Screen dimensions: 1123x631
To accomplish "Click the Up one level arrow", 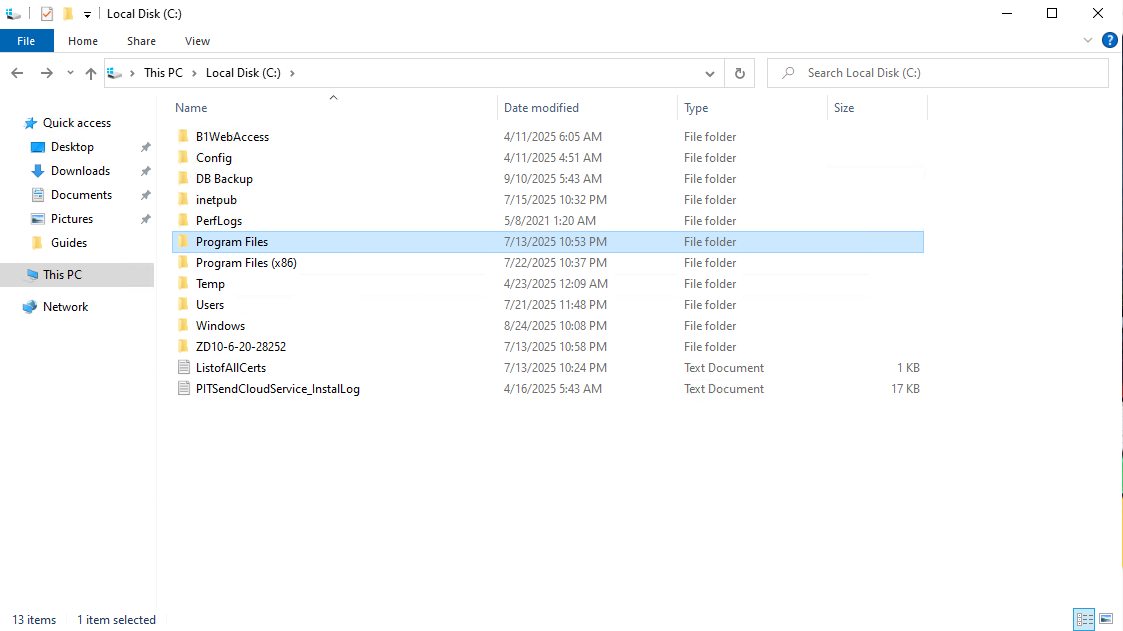I will point(91,73).
